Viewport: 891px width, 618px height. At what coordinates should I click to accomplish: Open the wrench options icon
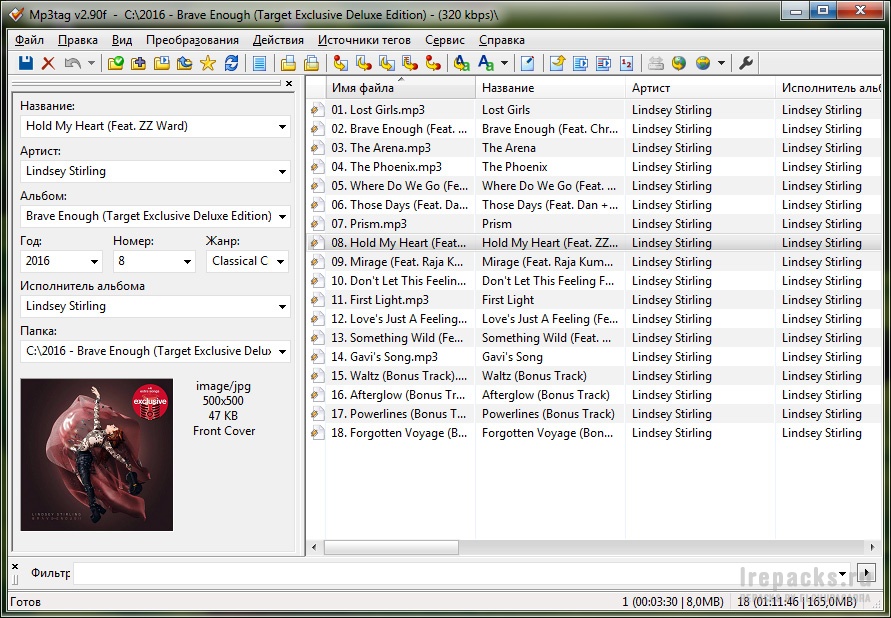[x=746, y=63]
